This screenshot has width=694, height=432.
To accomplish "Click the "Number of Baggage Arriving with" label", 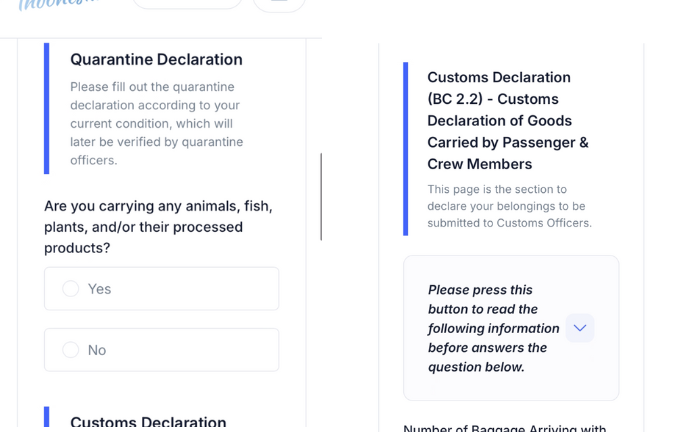I will (504, 428).
